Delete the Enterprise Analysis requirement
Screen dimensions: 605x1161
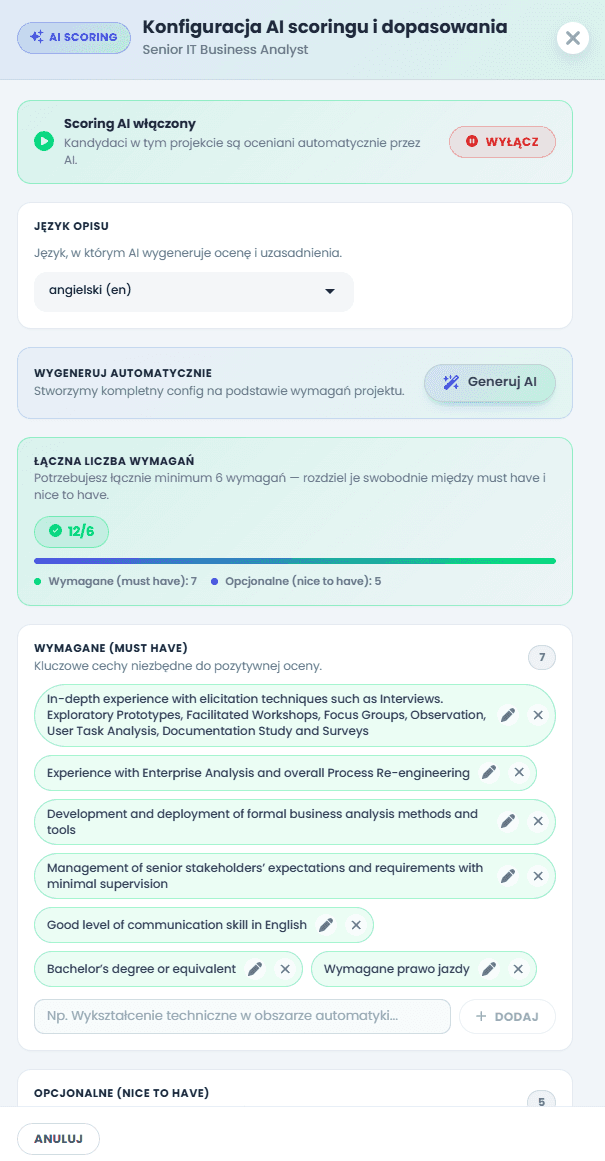[x=519, y=773]
